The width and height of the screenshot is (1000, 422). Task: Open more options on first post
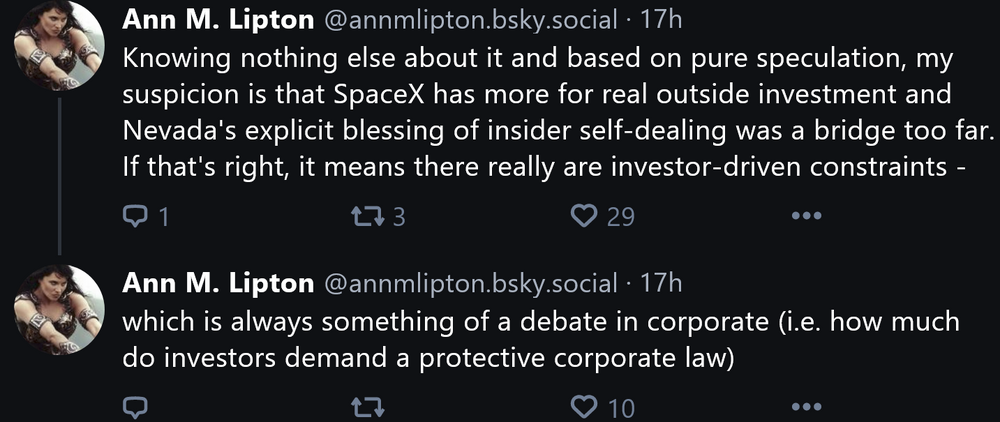click(x=805, y=215)
